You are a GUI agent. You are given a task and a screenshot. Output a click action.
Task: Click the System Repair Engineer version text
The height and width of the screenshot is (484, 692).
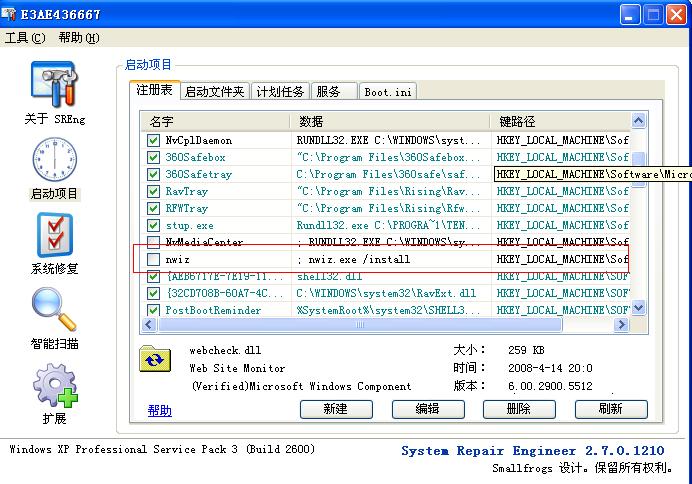click(533, 450)
